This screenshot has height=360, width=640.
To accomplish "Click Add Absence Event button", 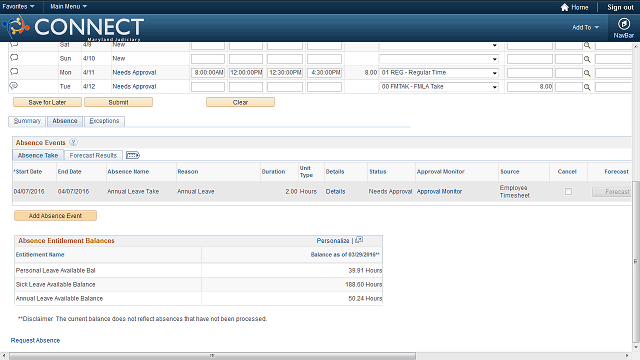I will pyautogui.click(x=56, y=216).
